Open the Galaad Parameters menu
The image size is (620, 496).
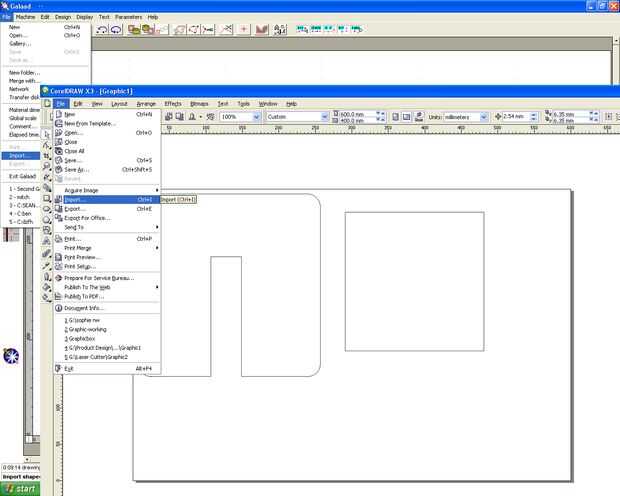click(x=129, y=17)
